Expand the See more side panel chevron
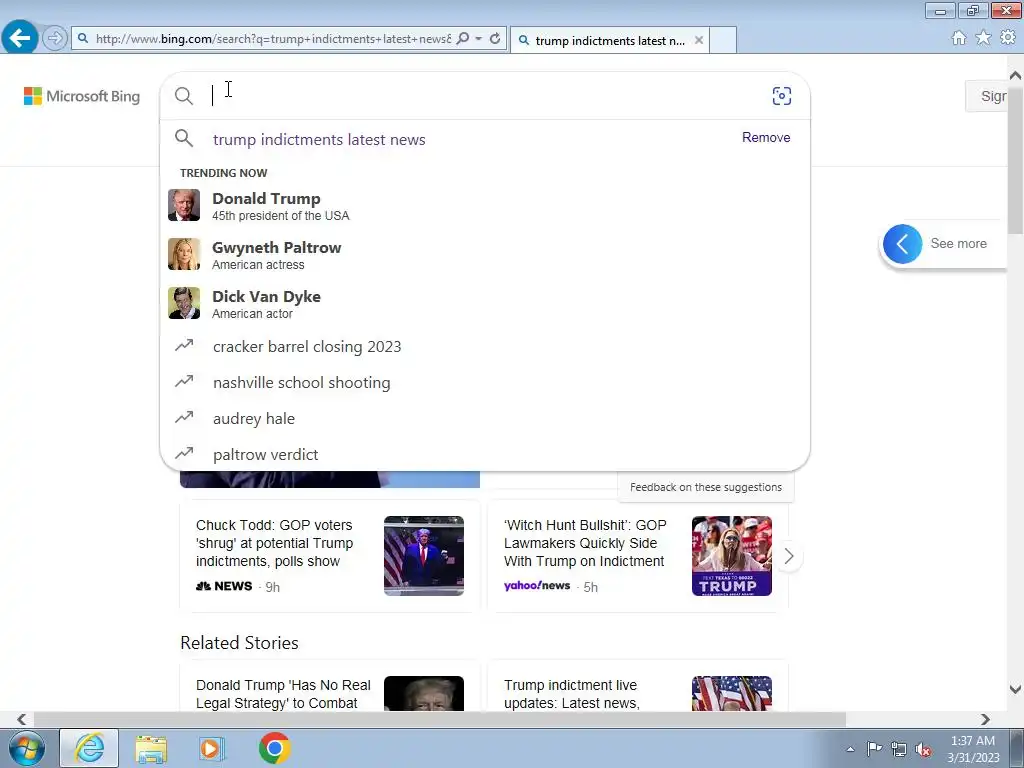The height and width of the screenshot is (768, 1024). point(903,244)
